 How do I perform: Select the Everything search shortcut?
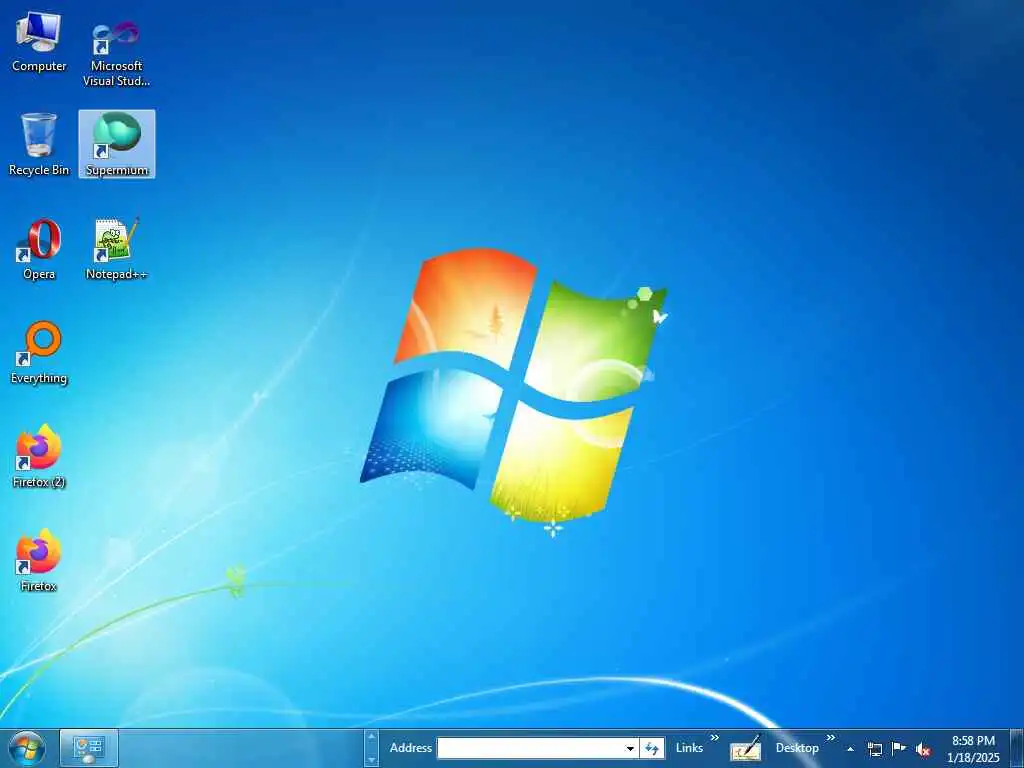click(x=39, y=353)
